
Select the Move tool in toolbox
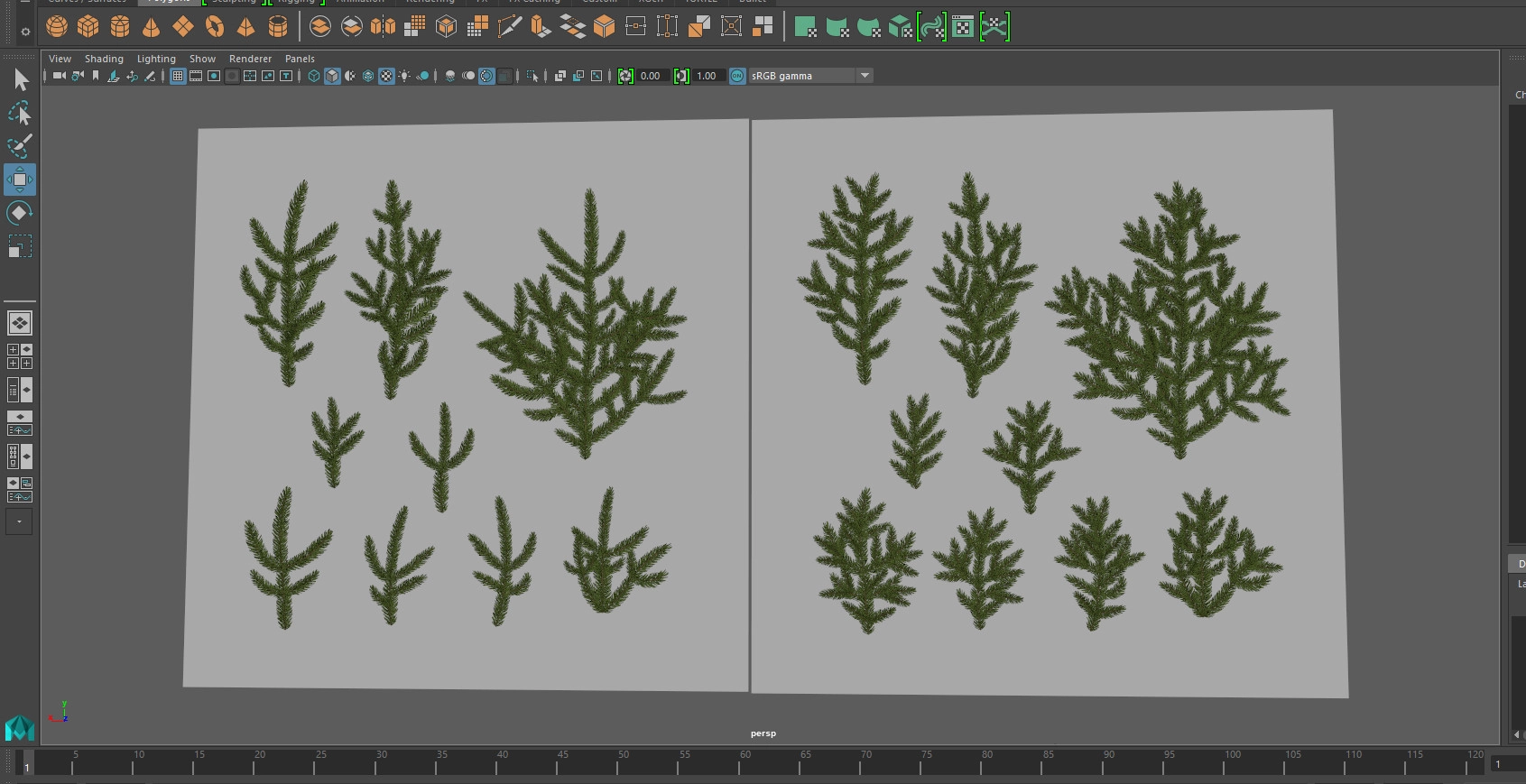pos(20,180)
